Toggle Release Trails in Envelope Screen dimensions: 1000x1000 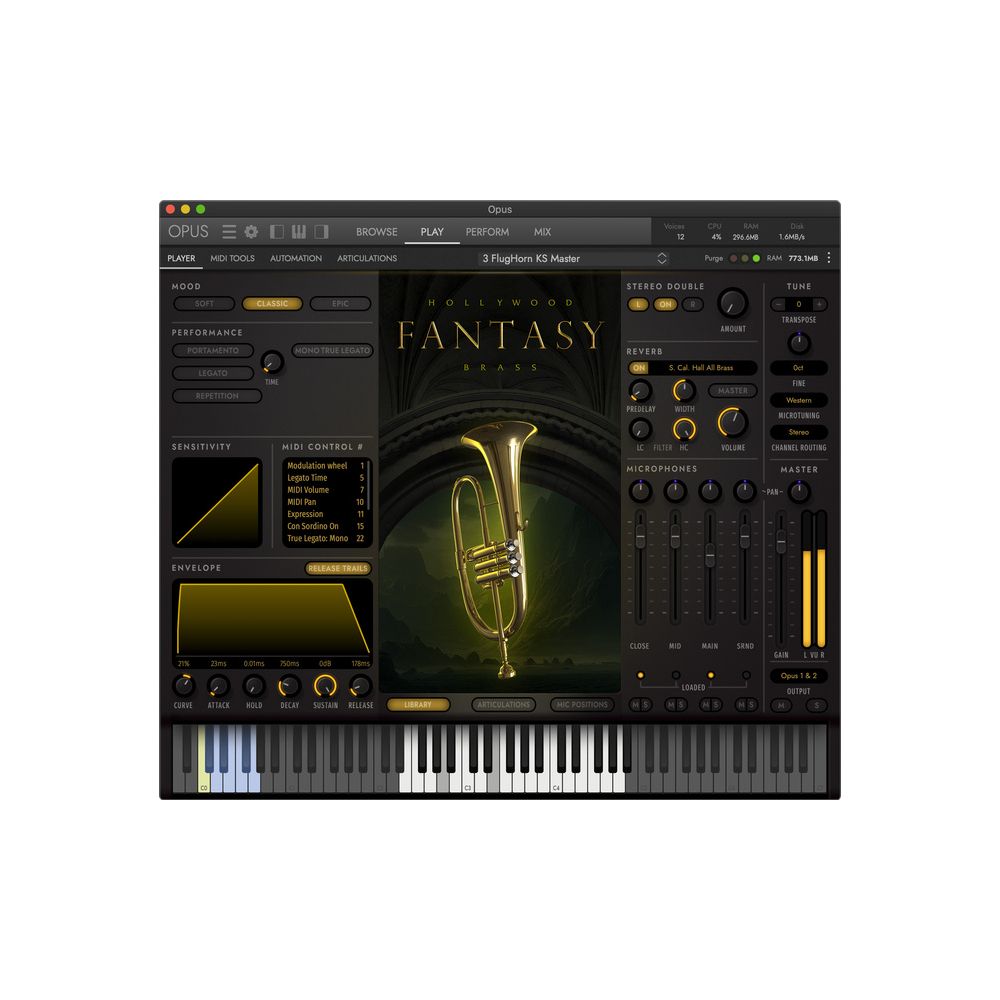338,568
